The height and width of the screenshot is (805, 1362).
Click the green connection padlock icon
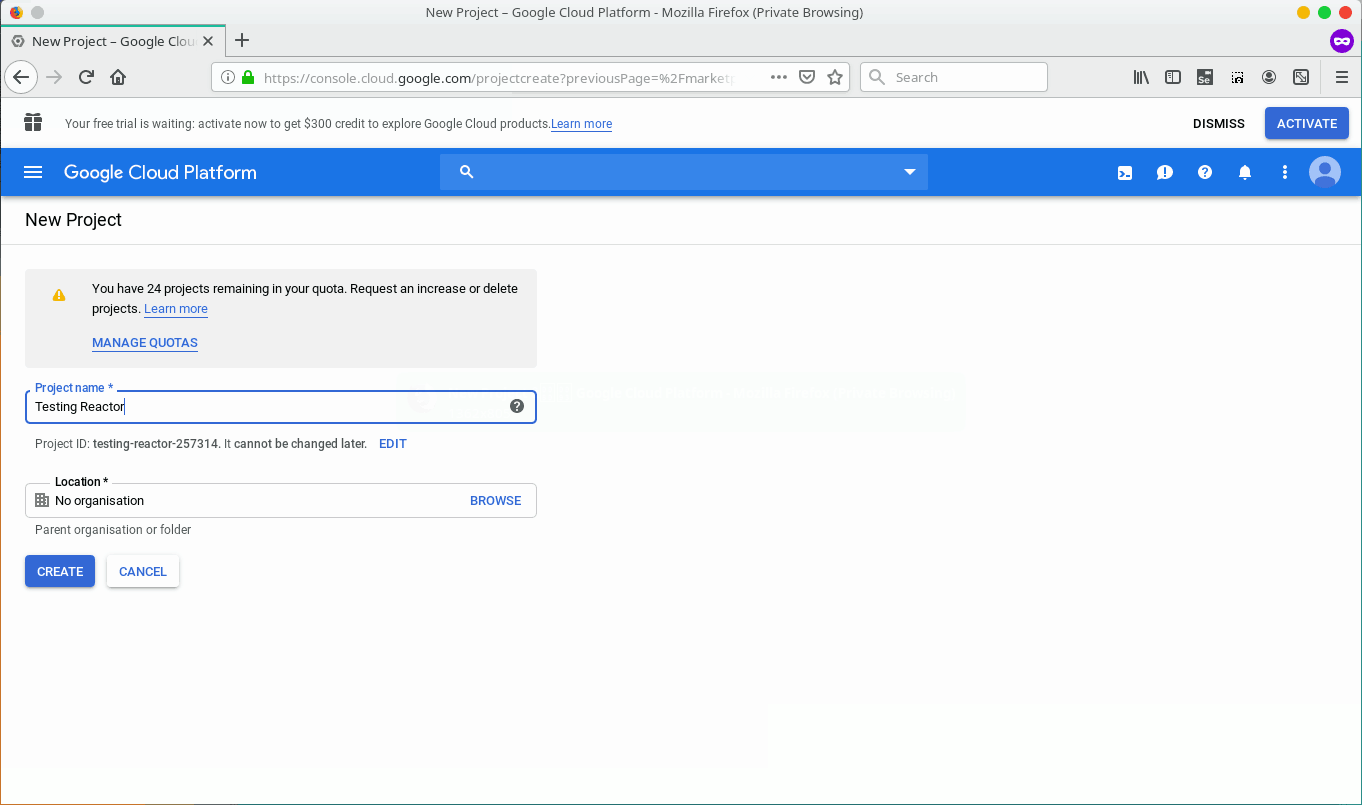tap(248, 77)
